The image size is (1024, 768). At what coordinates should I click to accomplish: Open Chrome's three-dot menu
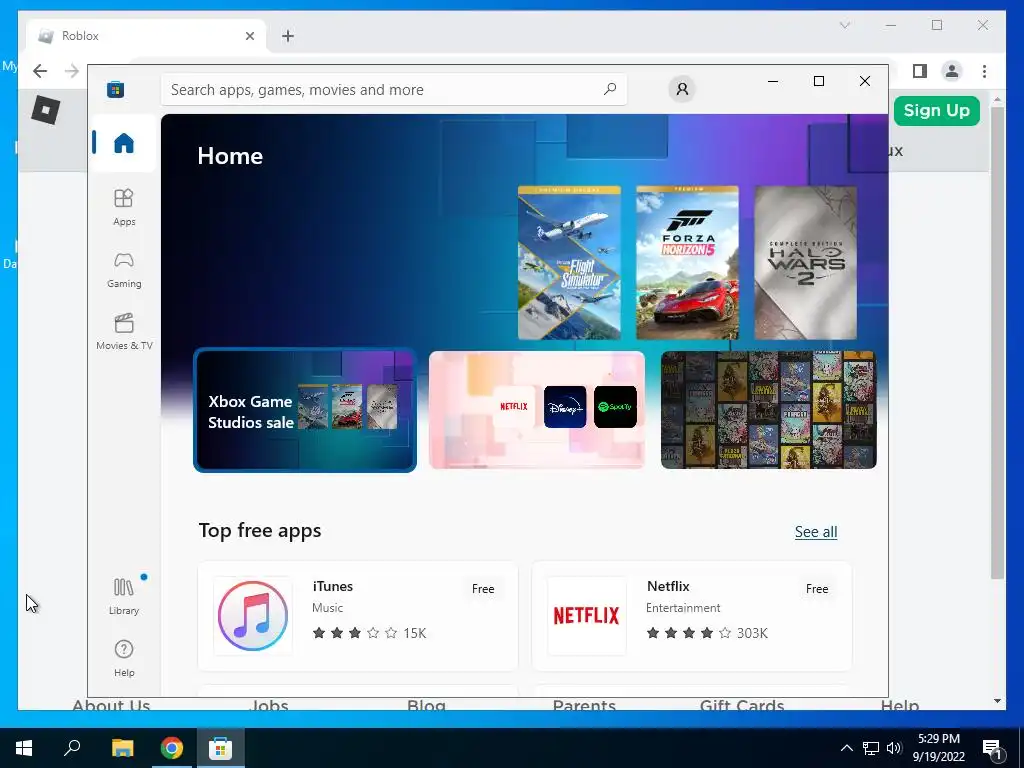pos(984,71)
